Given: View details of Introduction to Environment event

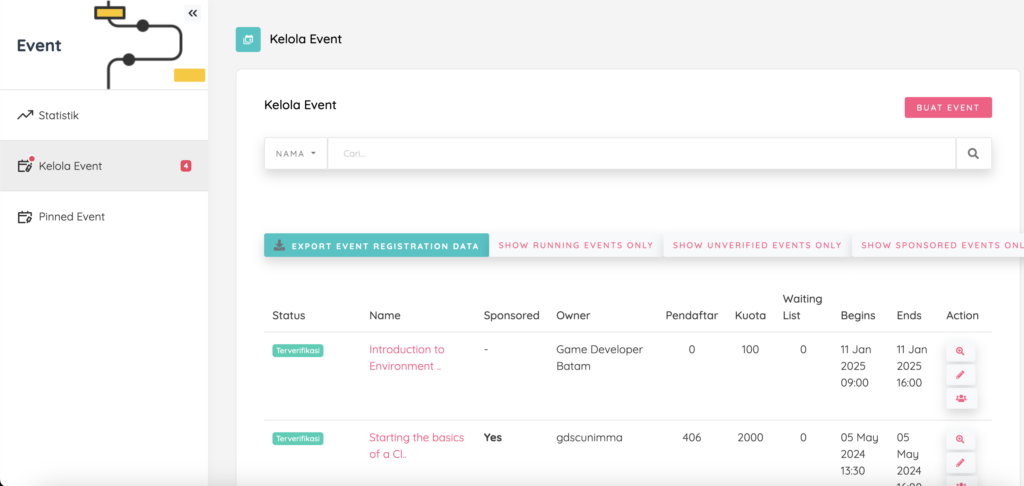Looking at the screenshot, I should (x=960, y=352).
